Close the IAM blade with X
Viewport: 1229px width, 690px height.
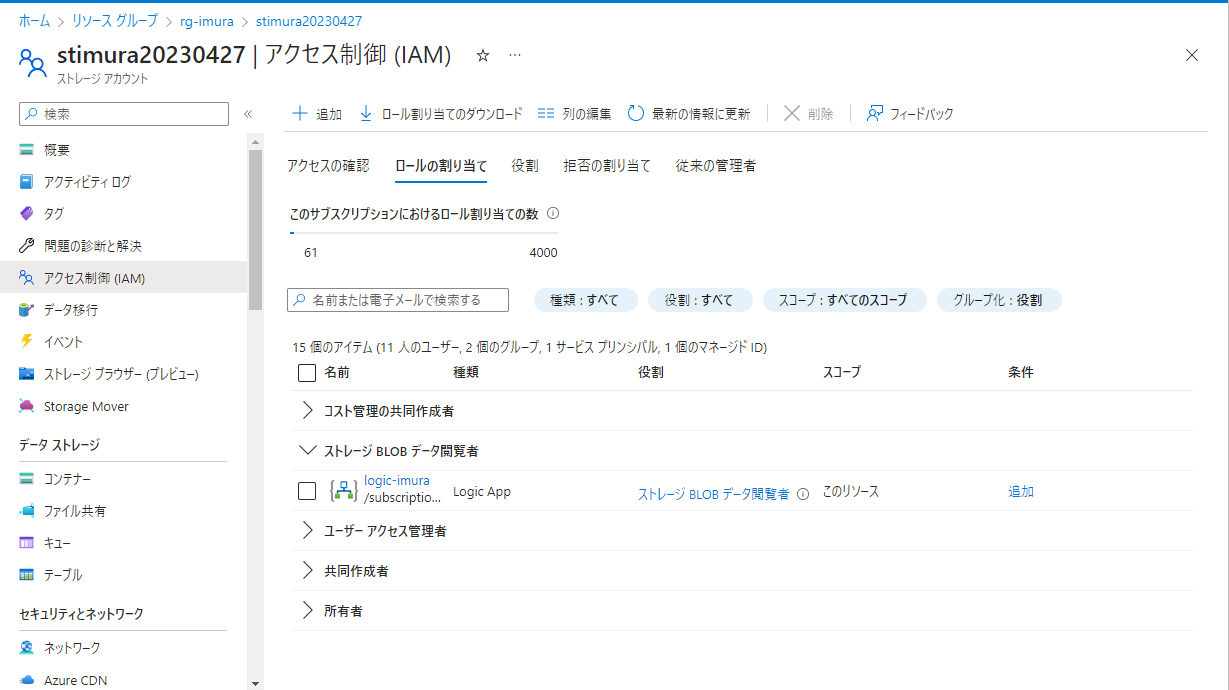click(1191, 56)
